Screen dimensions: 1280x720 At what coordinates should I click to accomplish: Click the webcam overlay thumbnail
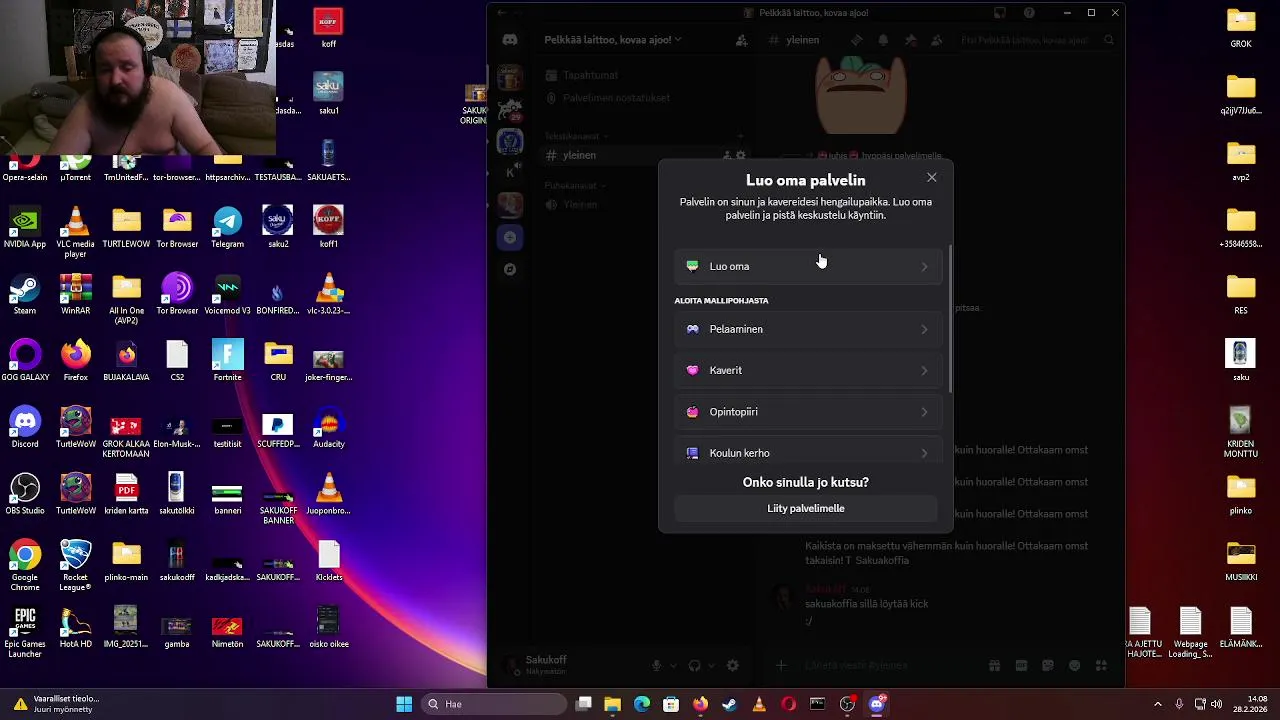pyautogui.click(x=138, y=78)
